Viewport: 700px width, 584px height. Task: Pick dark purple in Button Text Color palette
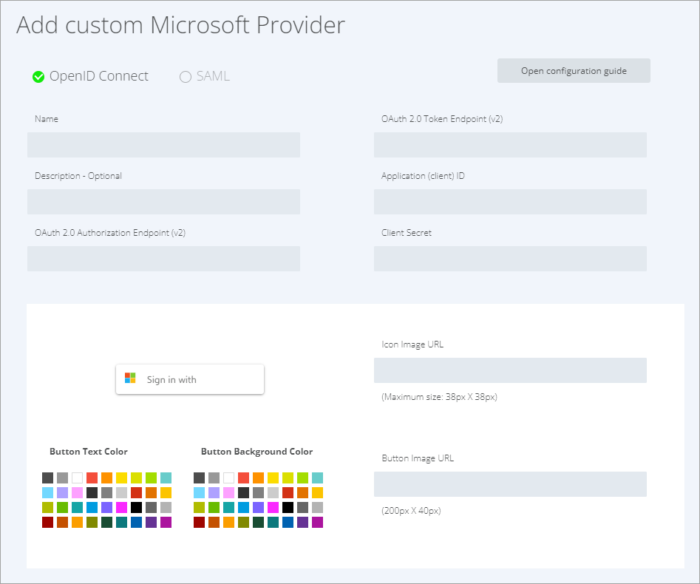tap(151, 522)
